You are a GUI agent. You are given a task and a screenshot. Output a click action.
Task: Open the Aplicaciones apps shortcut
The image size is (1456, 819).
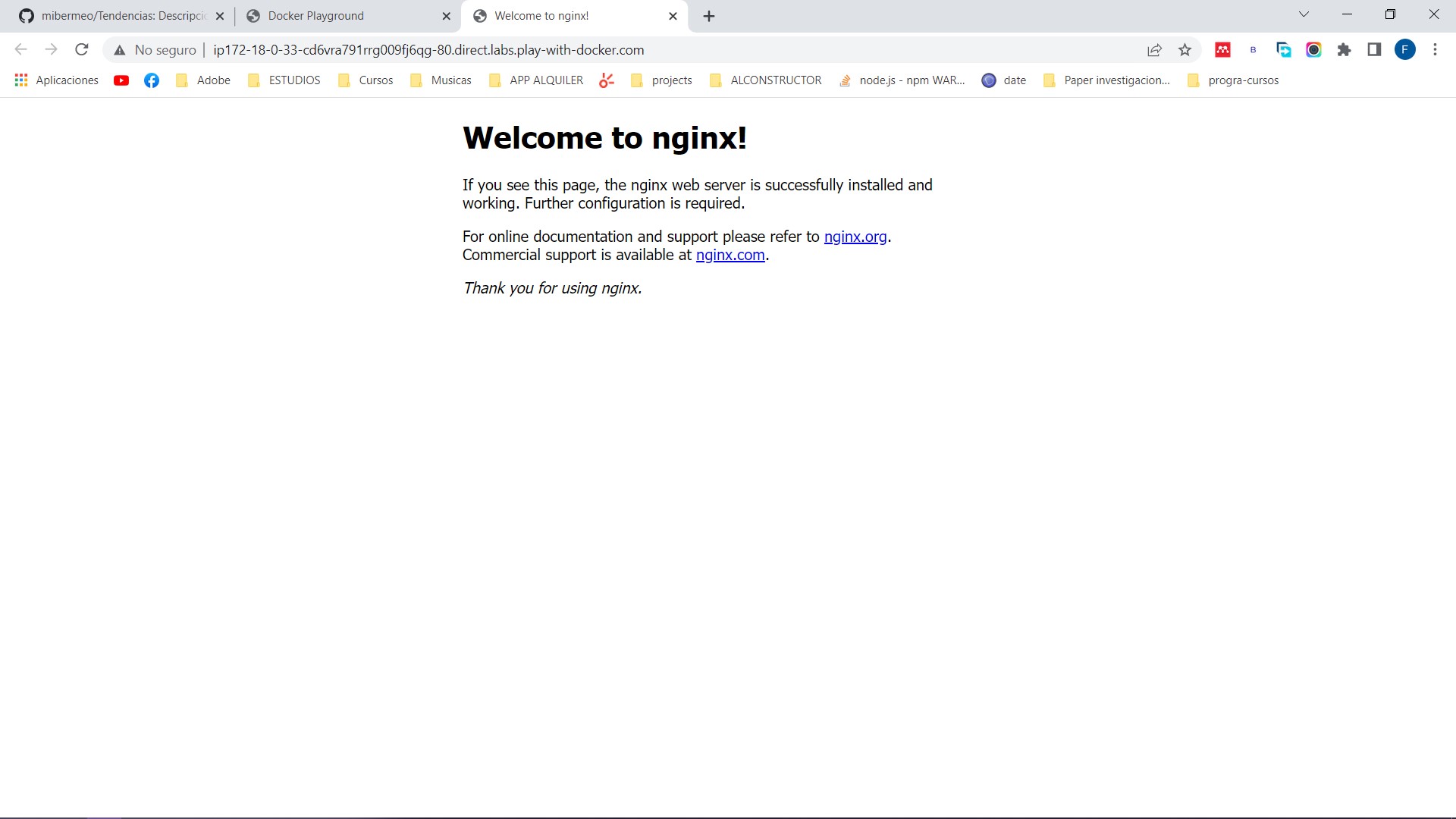(x=57, y=80)
